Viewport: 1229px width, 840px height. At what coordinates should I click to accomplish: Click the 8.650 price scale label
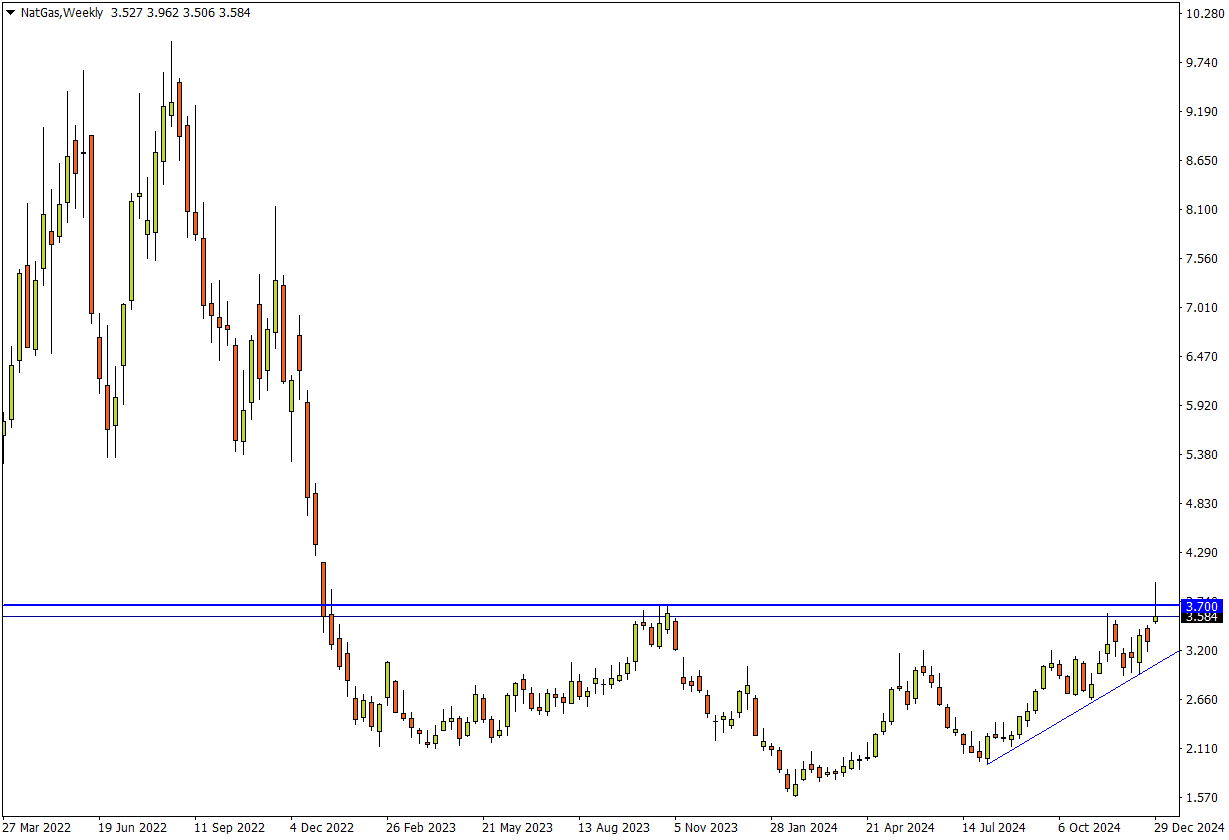1201,161
